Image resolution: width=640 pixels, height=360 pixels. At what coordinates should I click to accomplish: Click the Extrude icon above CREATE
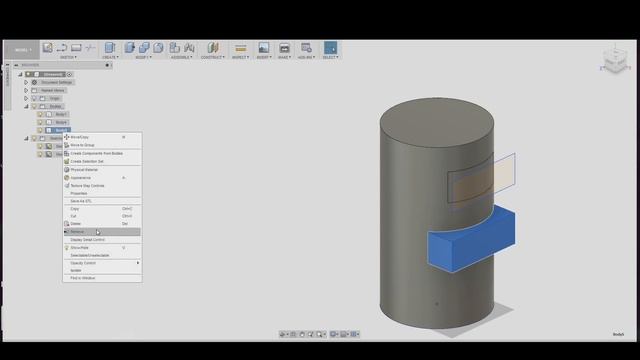pos(110,48)
